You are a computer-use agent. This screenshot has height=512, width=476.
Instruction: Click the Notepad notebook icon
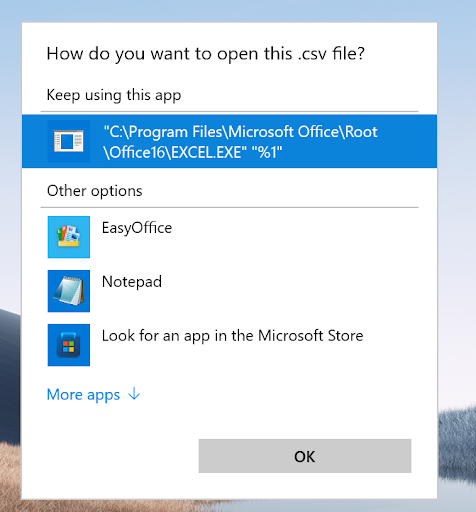point(69,291)
